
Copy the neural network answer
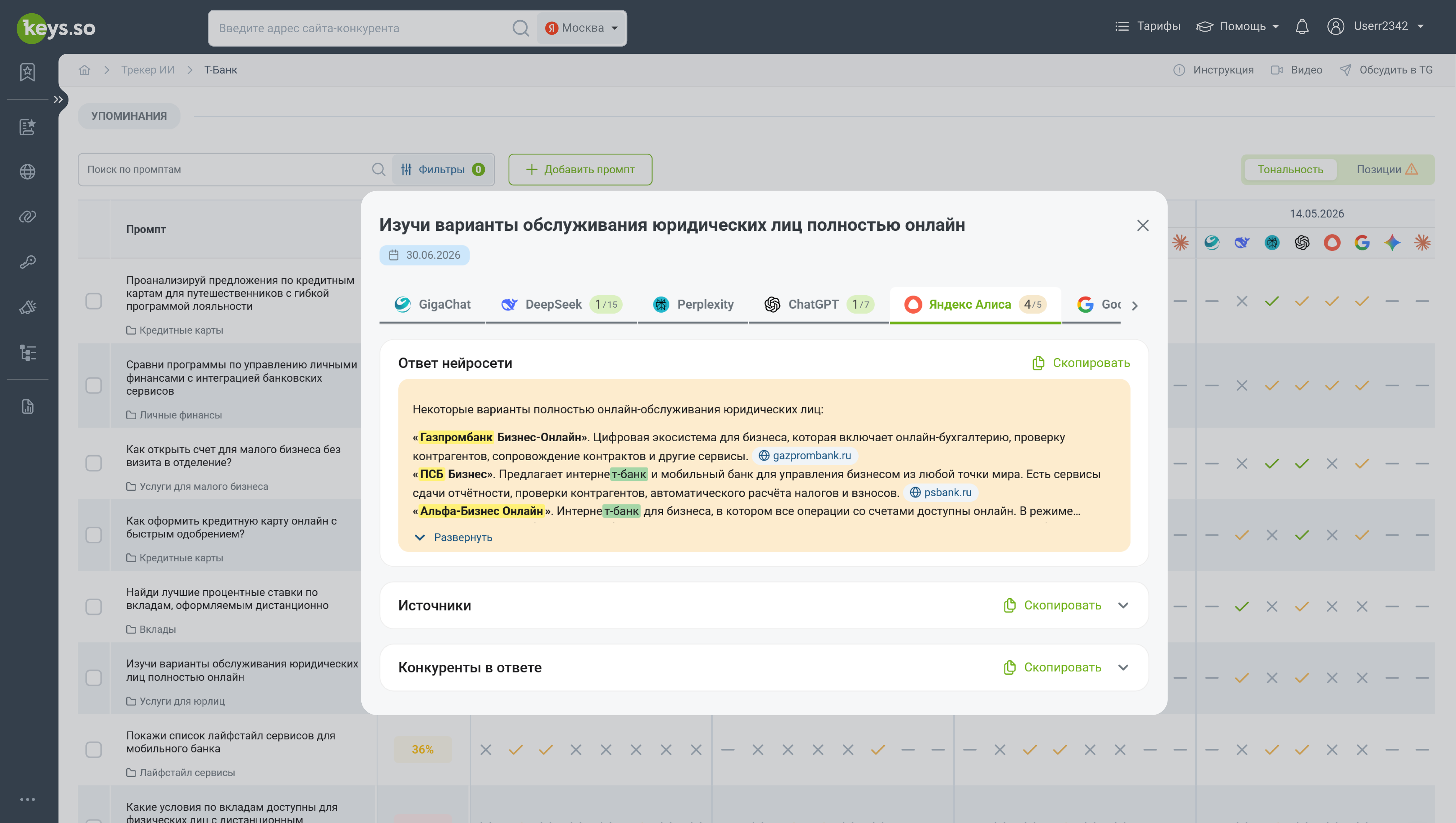tap(1081, 363)
